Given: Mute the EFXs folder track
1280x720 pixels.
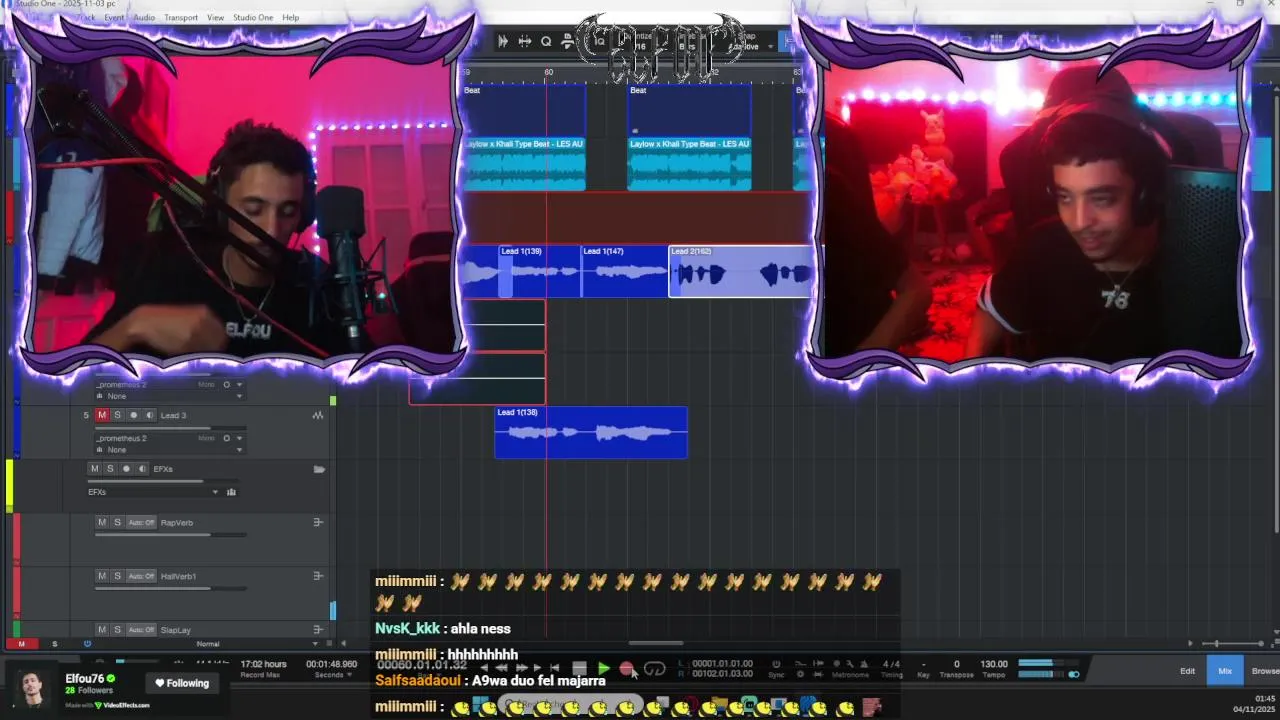Looking at the screenshot, I should 95,469.
